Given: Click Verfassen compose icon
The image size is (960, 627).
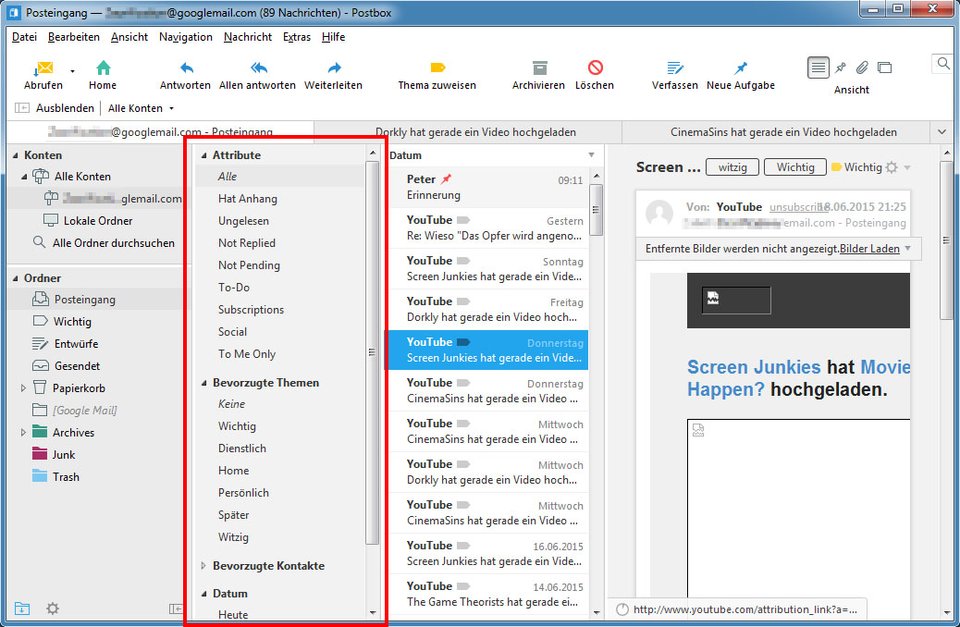Looking at the screenshot, I should [x=675, y=67].
